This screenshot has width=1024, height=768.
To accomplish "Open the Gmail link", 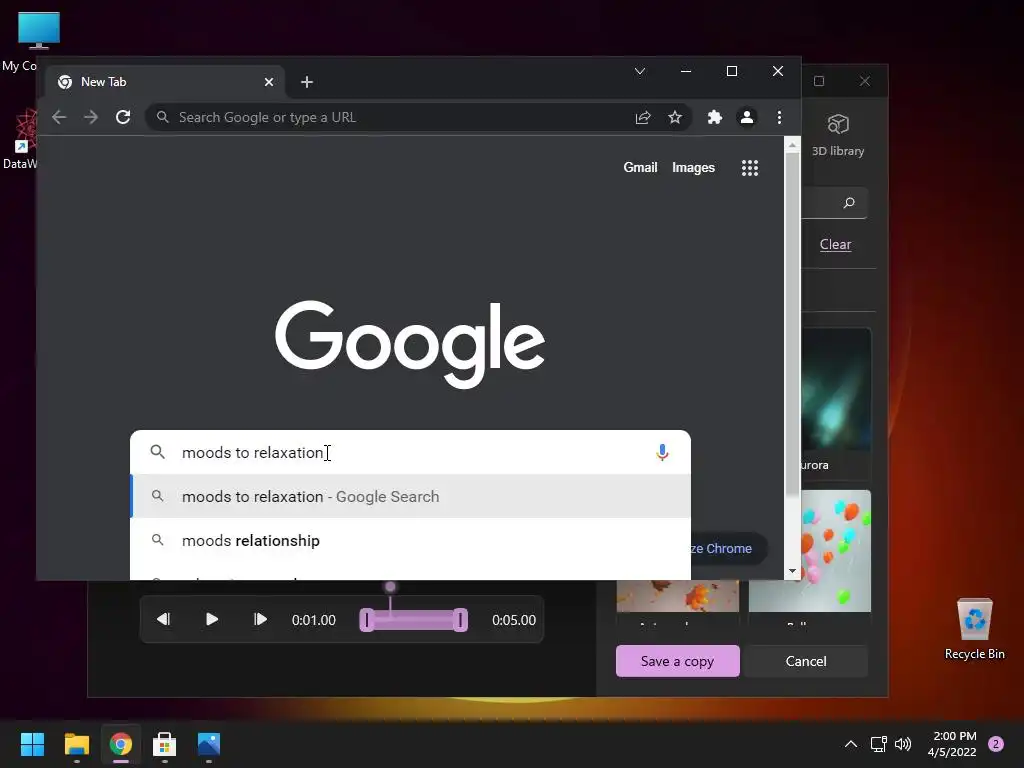I will (640, 167).
